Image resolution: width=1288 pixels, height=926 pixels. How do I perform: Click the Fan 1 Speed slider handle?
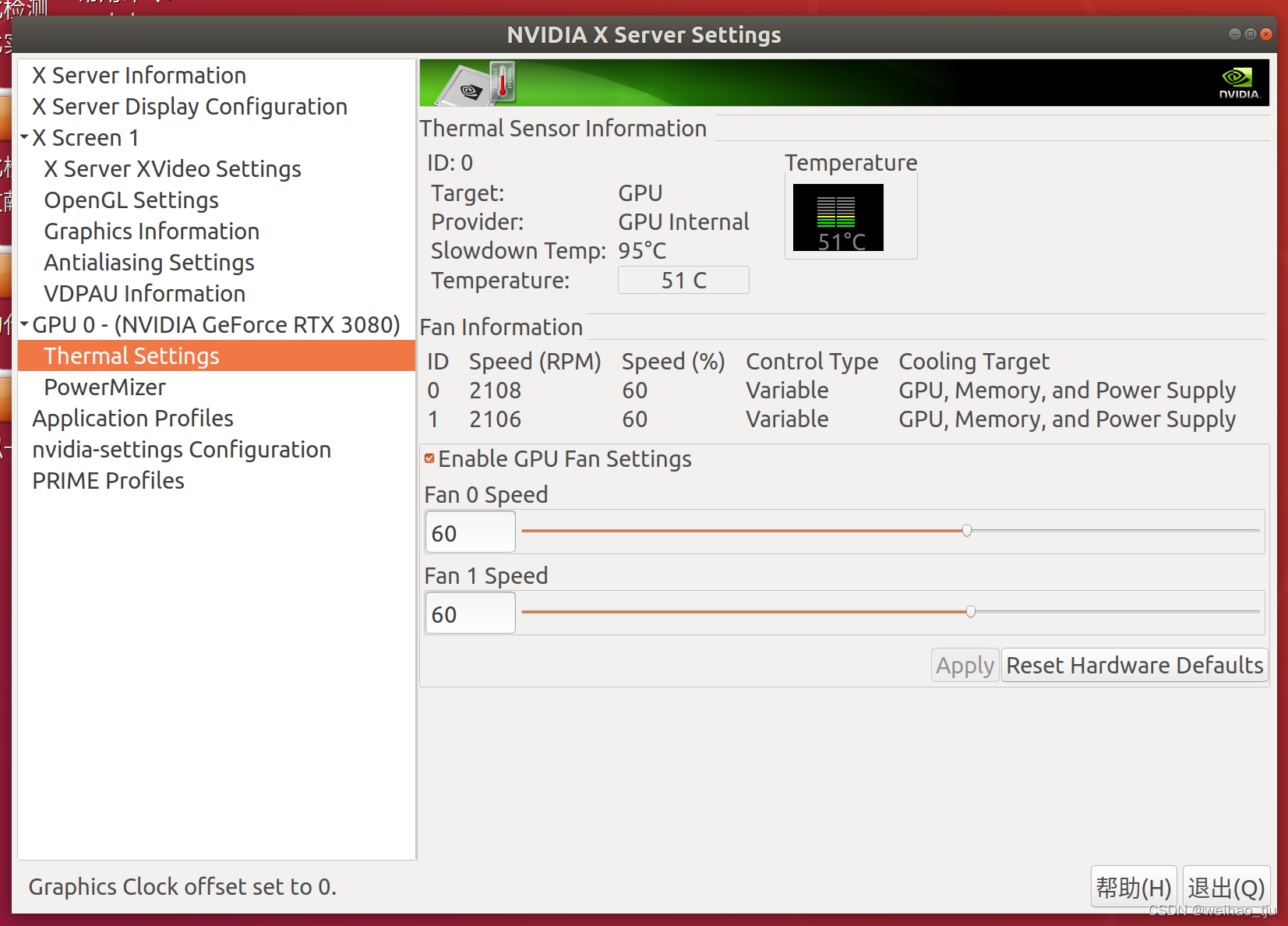pos(971,612)
